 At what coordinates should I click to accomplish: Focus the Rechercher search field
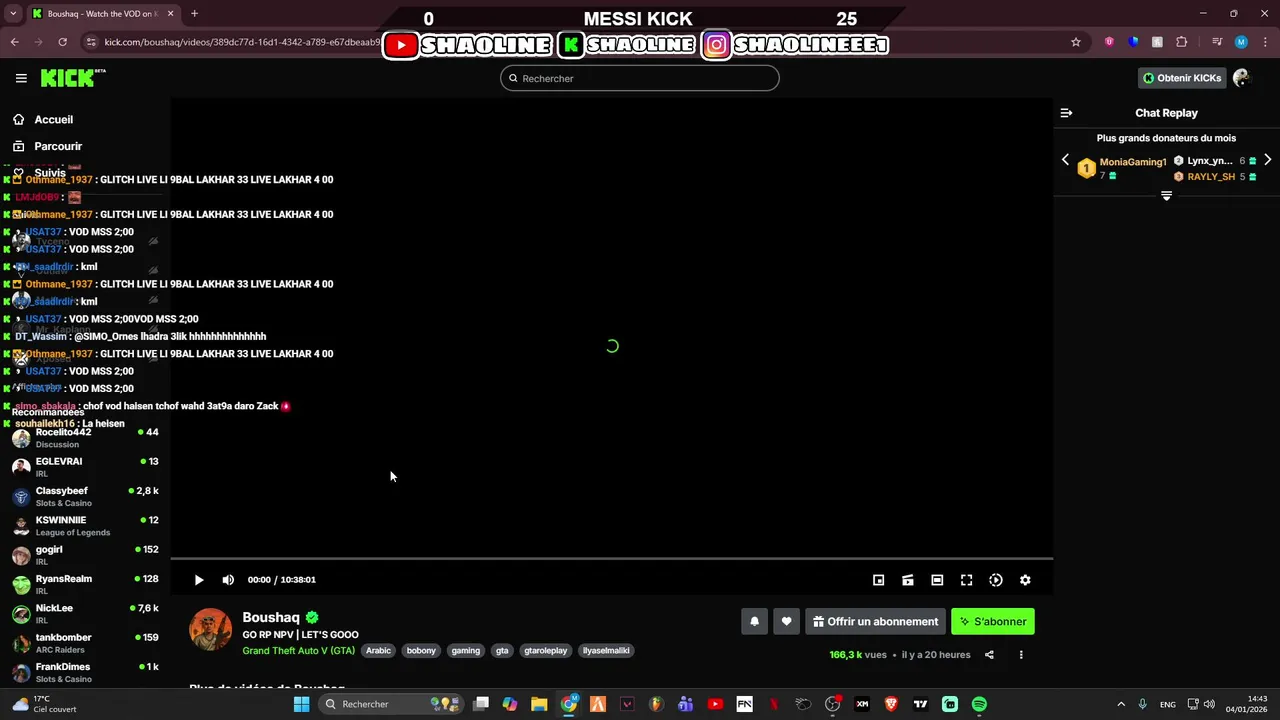[x=640, y=78]
